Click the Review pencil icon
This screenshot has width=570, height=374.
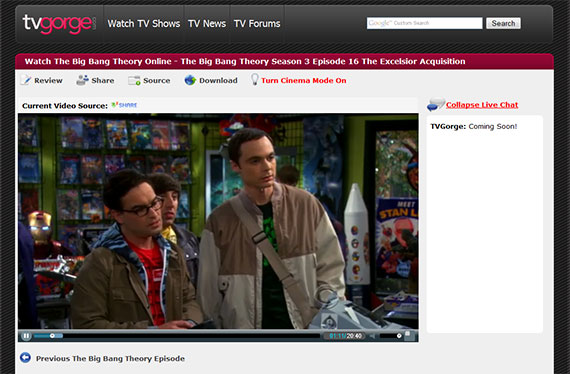[x=26, y=80]
